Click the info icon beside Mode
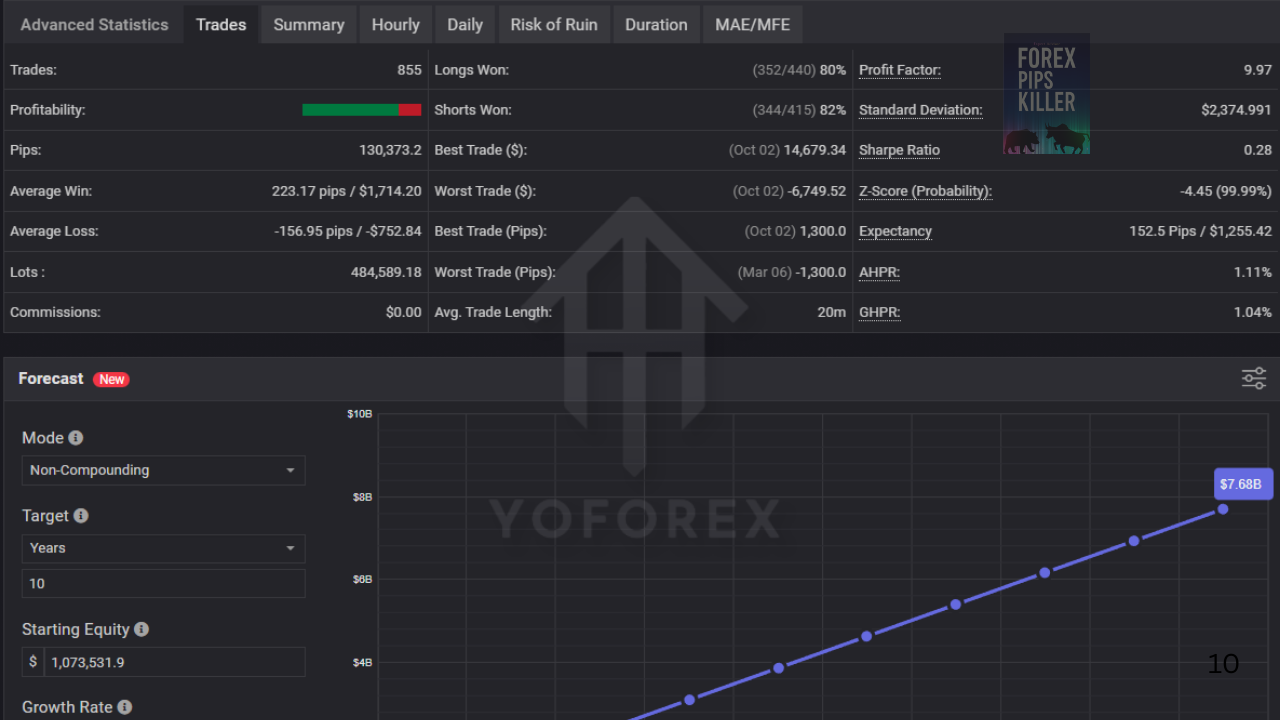 77,437
